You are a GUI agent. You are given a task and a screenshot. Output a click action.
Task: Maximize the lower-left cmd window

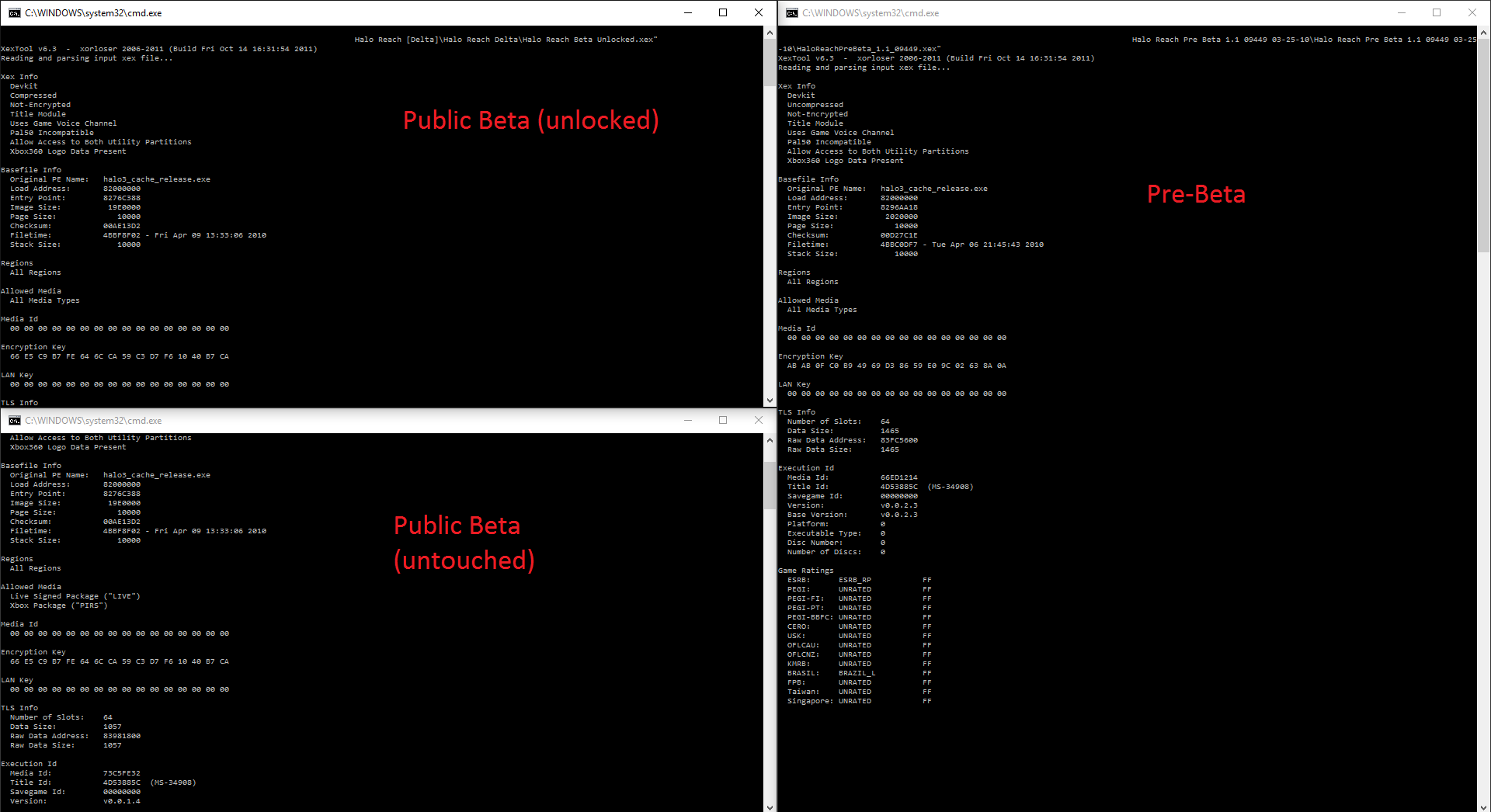tap(723, 420)
